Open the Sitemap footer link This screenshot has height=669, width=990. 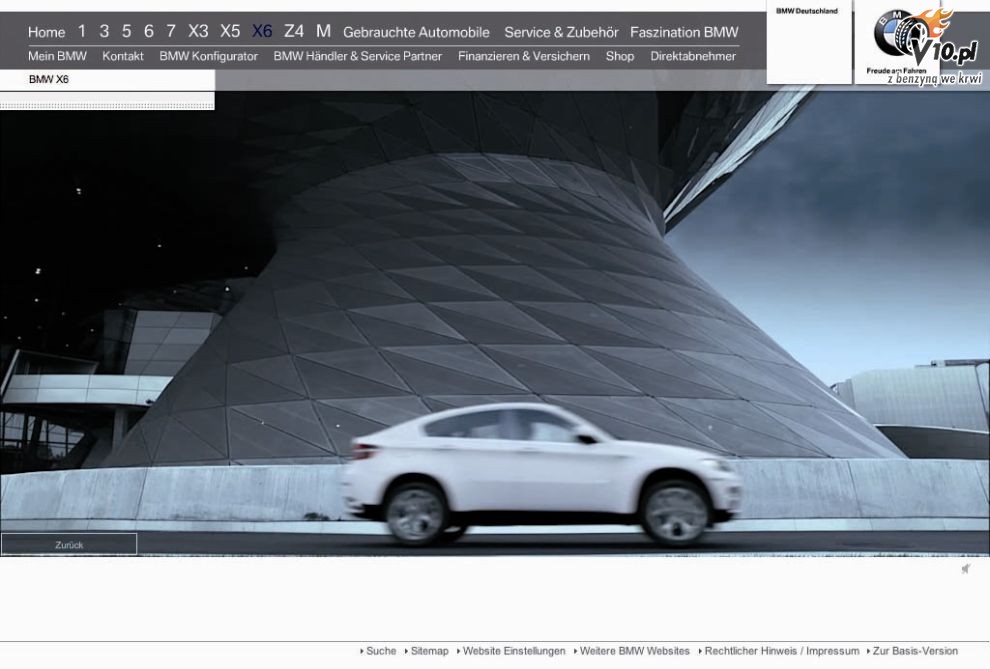pyautogui.click(x=427, y=651)
